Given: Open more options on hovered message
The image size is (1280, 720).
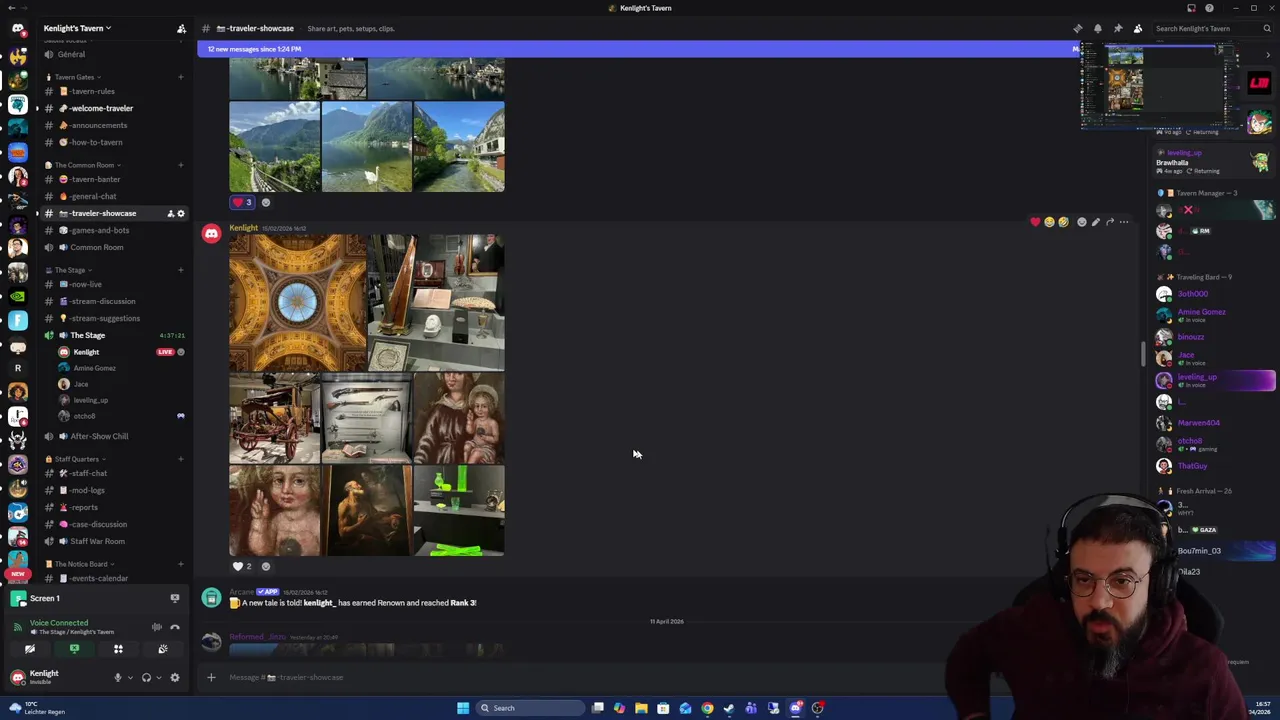Looking at the screenshot, I should point(1124,222).
